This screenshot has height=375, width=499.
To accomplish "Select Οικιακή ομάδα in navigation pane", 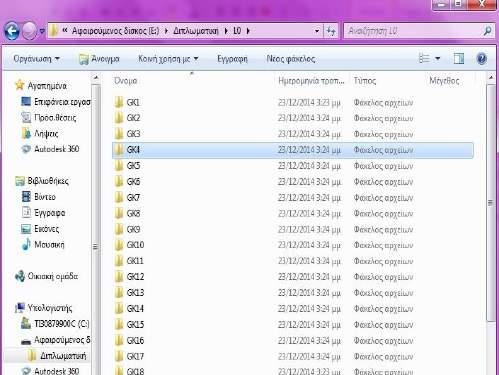I will (46, 276).
